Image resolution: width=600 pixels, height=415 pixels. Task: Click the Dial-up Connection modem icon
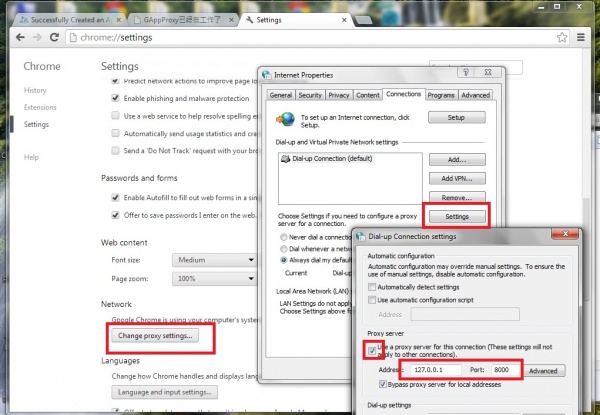pos(285,158)
